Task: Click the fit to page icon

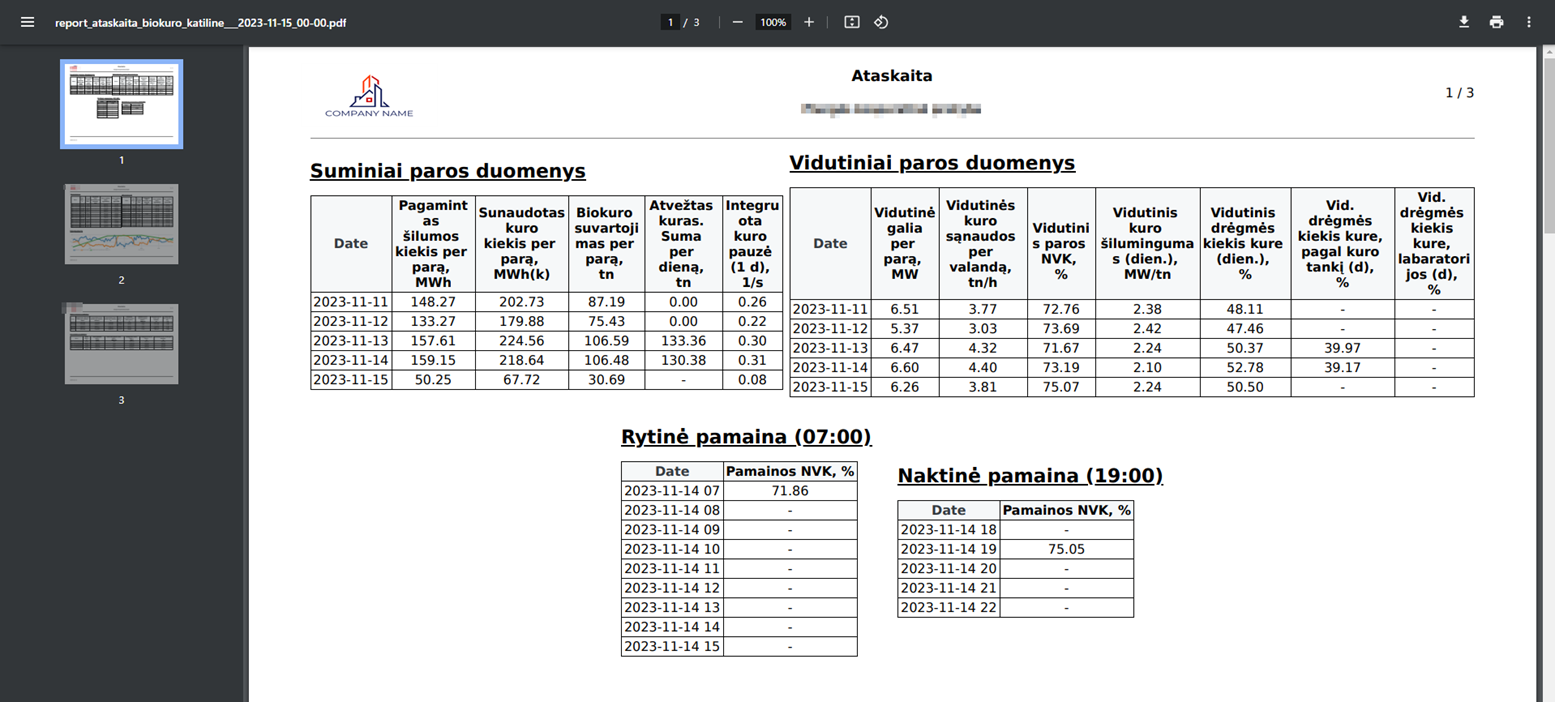Action: pyautogui.click(x=852, y=22)
